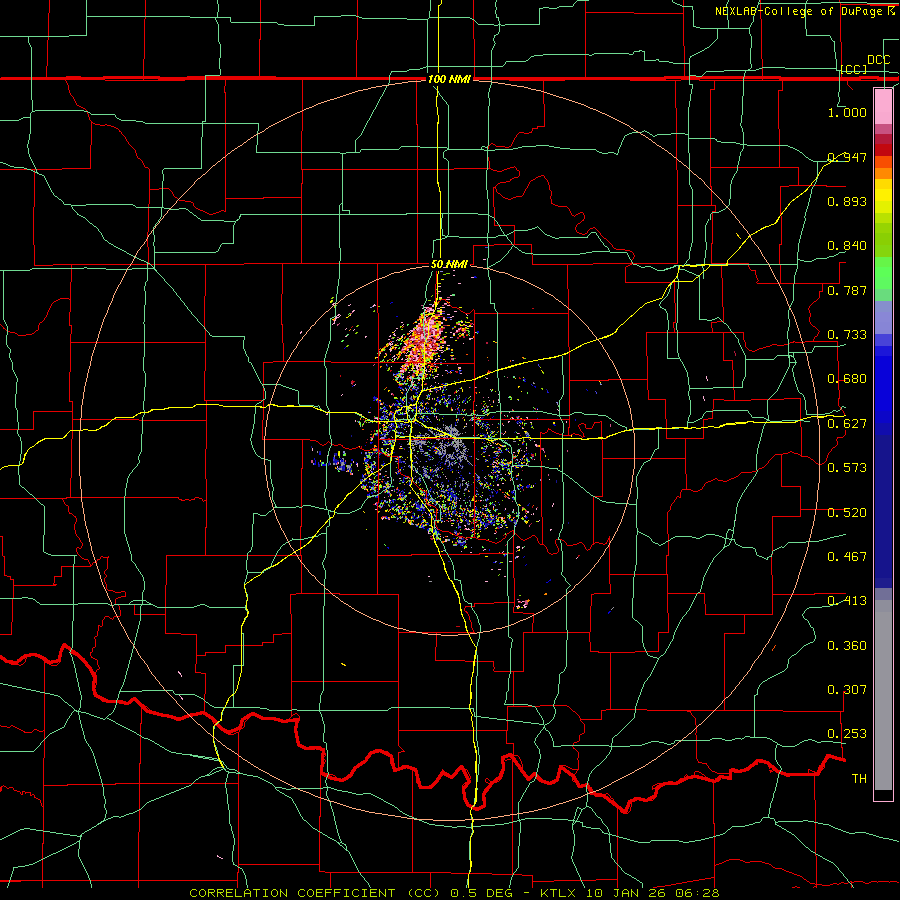
Task: Click the 0.627 scale value
Action: pos(847,424)
